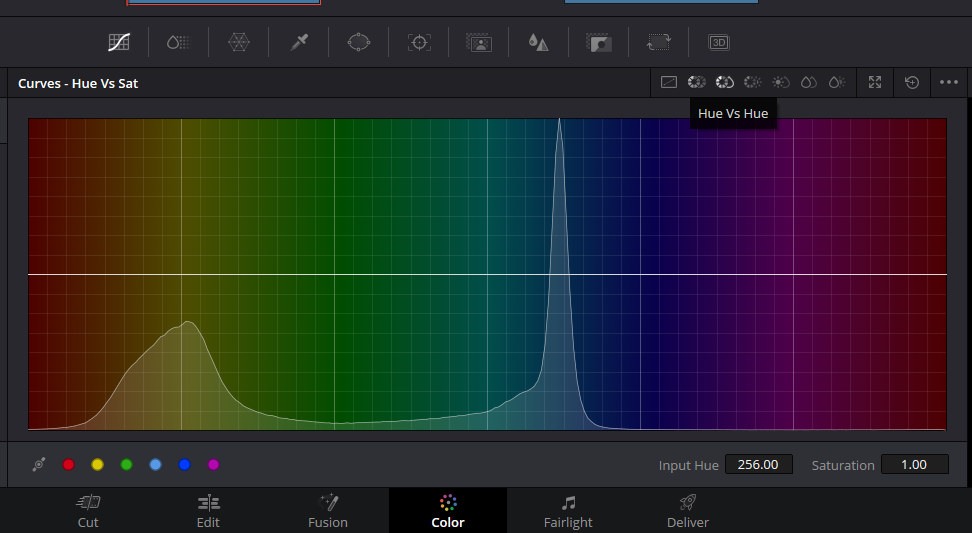Open the 3D stereoscopic palette

click(719, 42)
